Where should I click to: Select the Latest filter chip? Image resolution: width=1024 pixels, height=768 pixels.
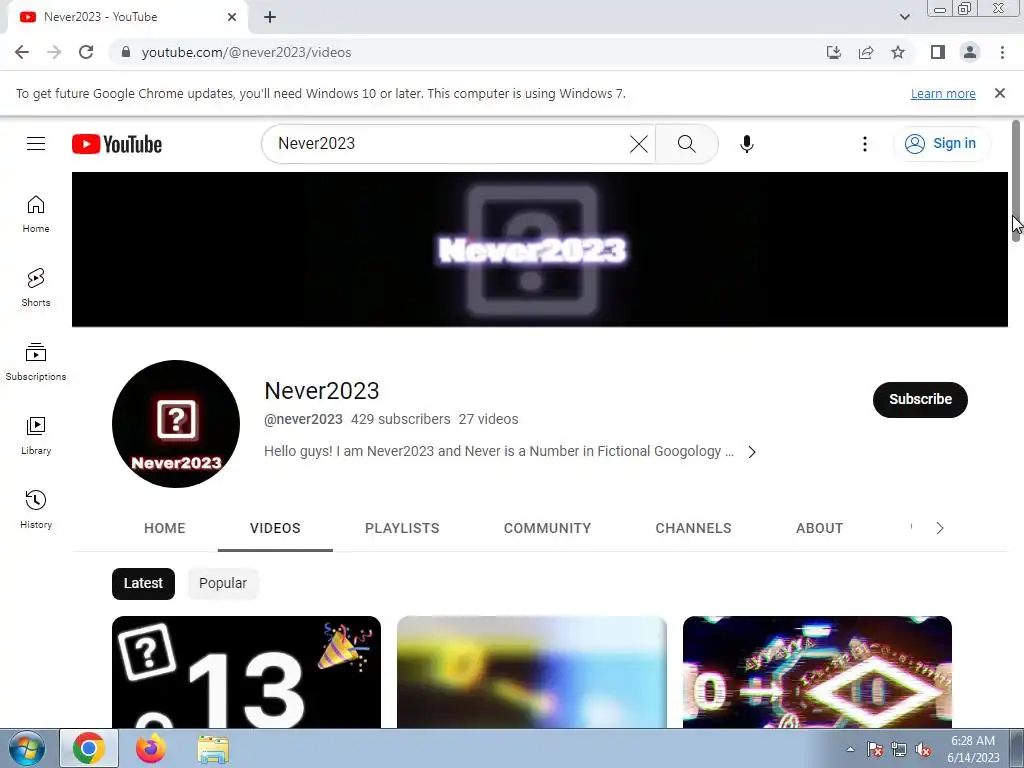click(143, 584)
